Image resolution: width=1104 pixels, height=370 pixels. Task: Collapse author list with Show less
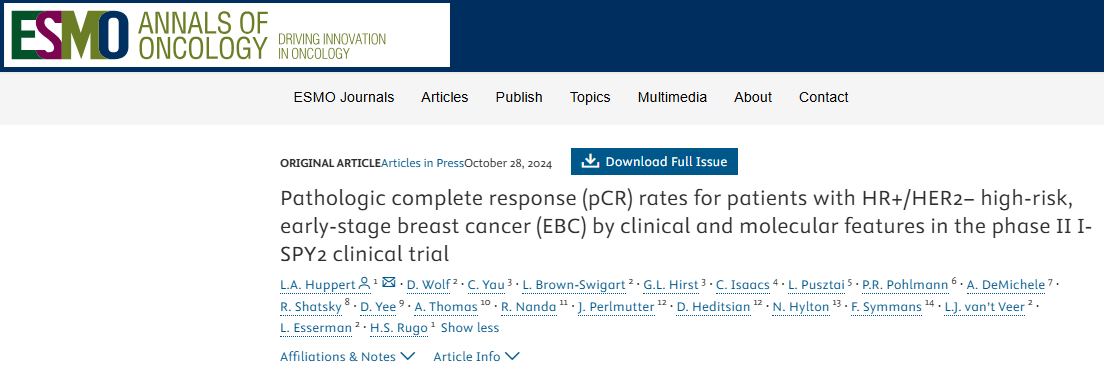tap(470, 328)
